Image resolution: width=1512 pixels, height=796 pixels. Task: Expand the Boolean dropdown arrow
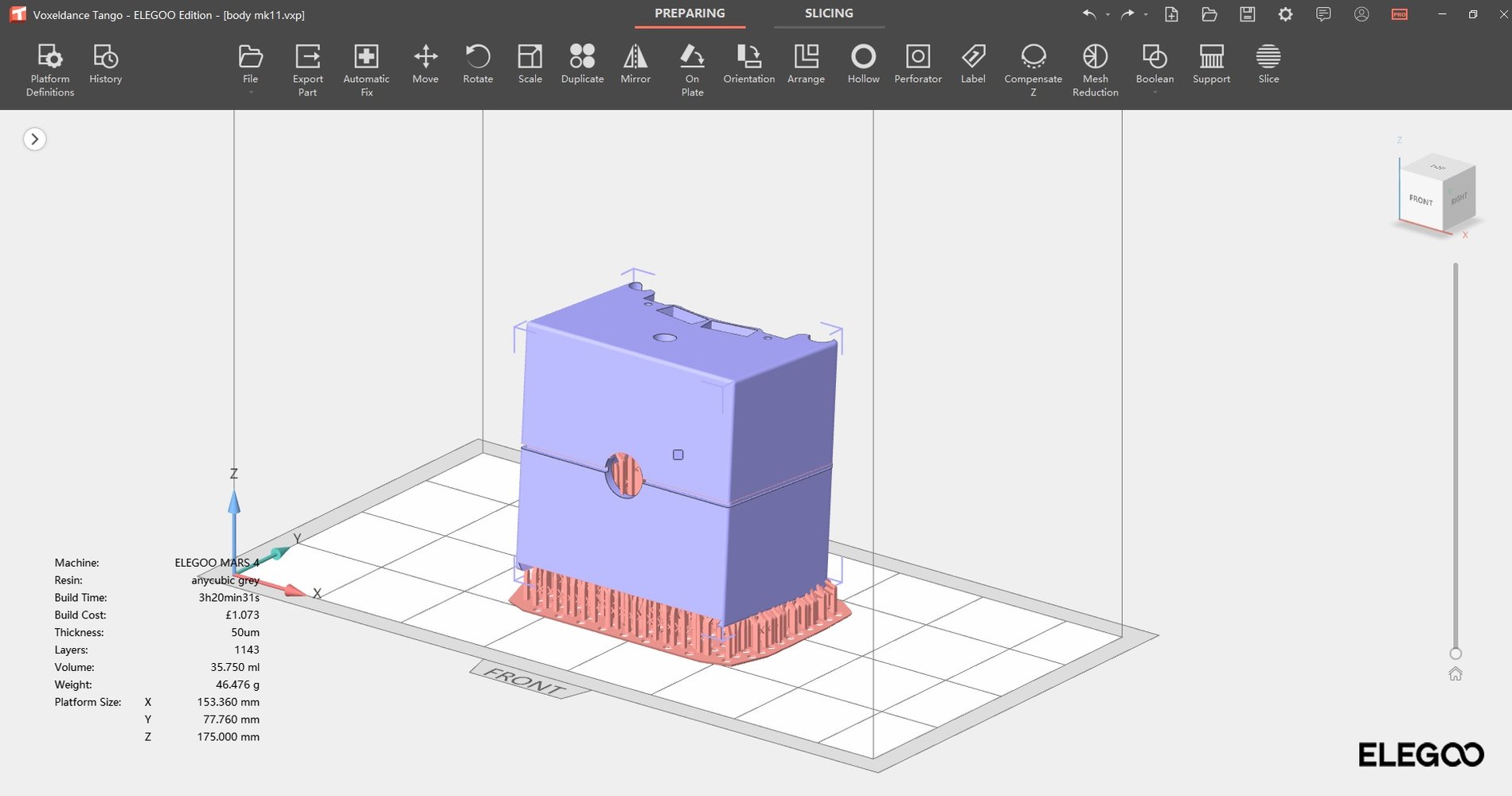coord(1155,93)
